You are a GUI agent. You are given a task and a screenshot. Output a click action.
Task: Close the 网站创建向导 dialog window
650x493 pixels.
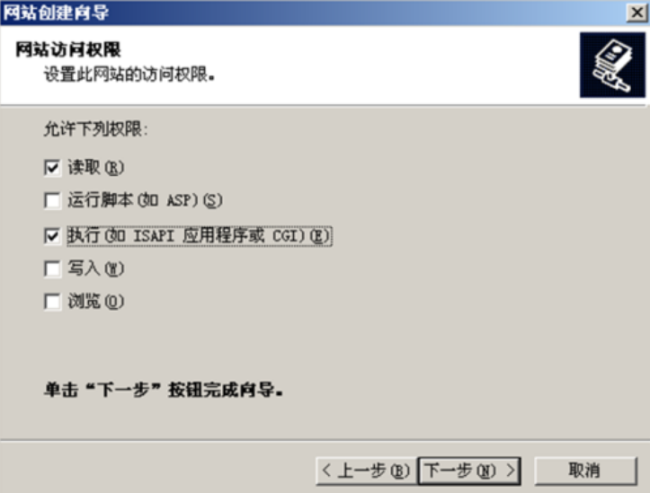click(637, 13)
